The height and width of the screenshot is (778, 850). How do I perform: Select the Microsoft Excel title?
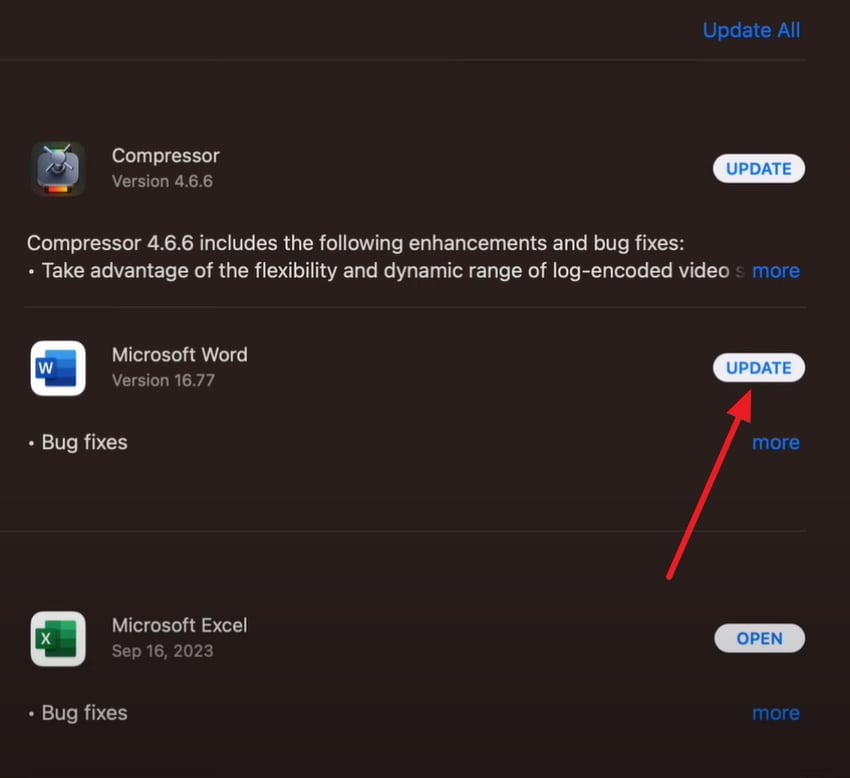[x=179, y=625]
